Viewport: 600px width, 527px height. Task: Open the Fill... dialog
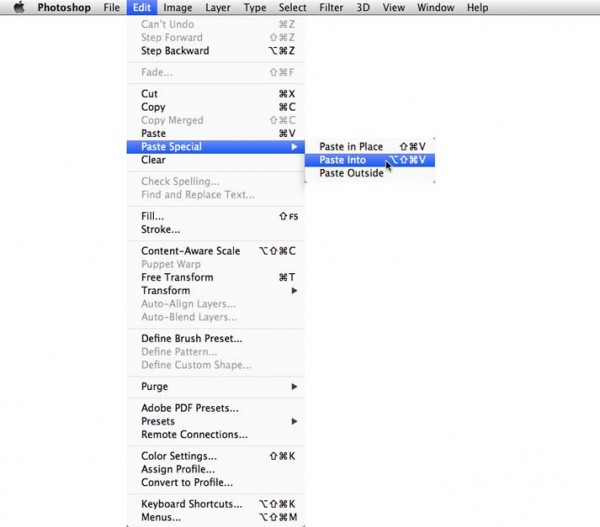tap(153, 216)
